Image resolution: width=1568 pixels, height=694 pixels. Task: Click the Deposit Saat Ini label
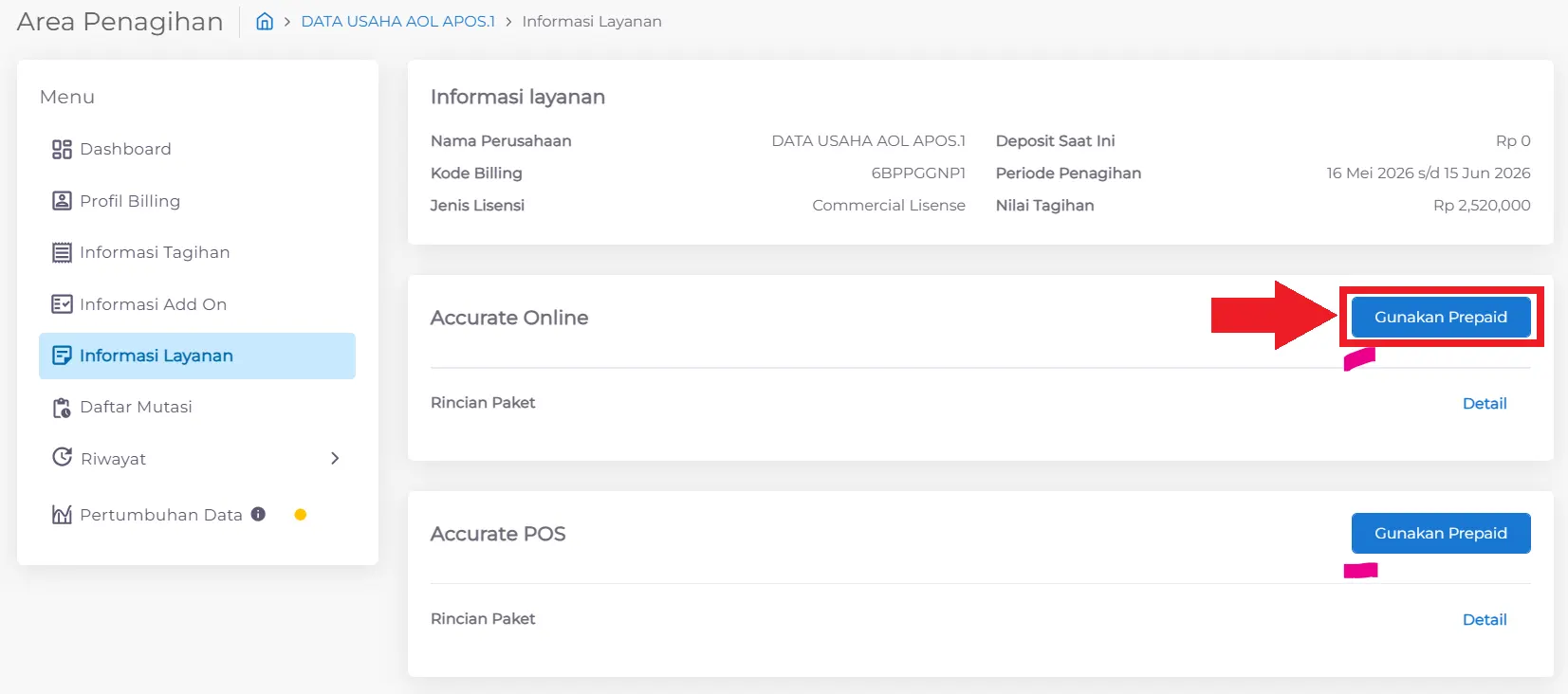[x=1056, y=140]
